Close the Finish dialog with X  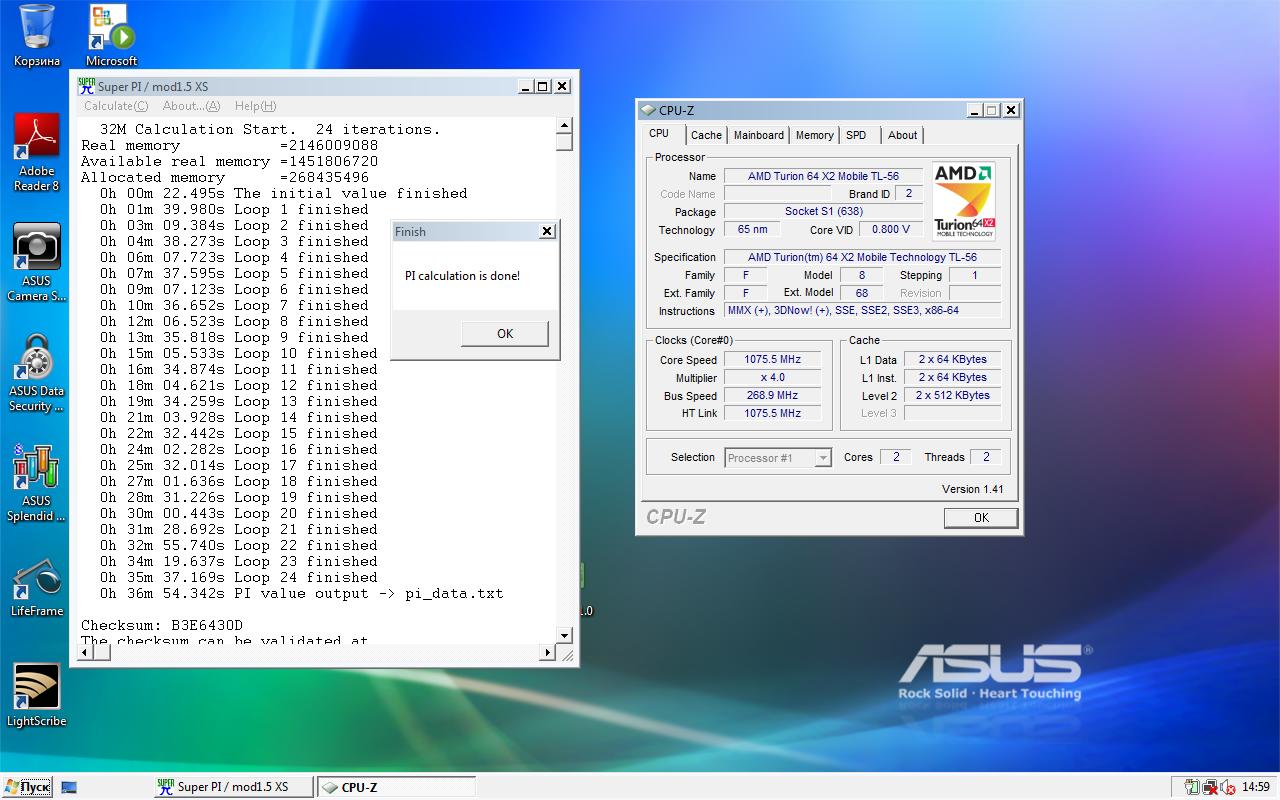click(547, 231)
